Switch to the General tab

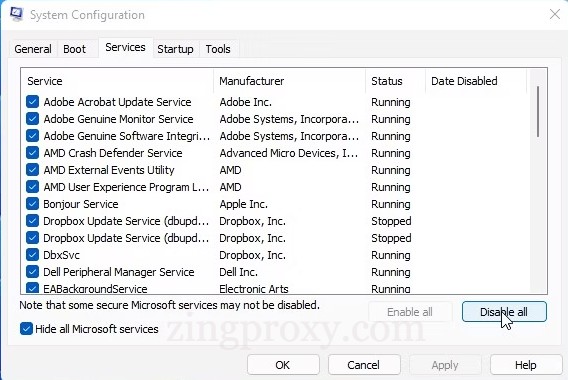pos(33,49)
